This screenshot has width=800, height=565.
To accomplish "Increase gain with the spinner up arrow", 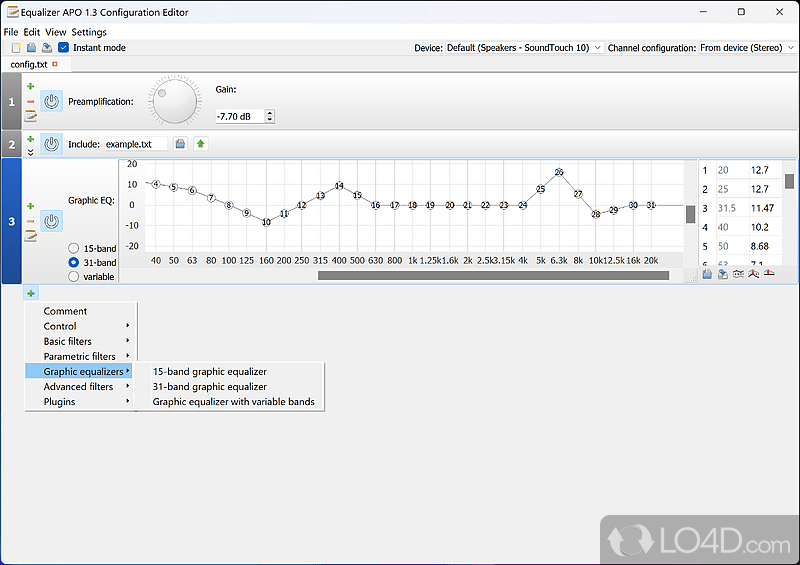I will pyautogui.click(x=270, y=113).
